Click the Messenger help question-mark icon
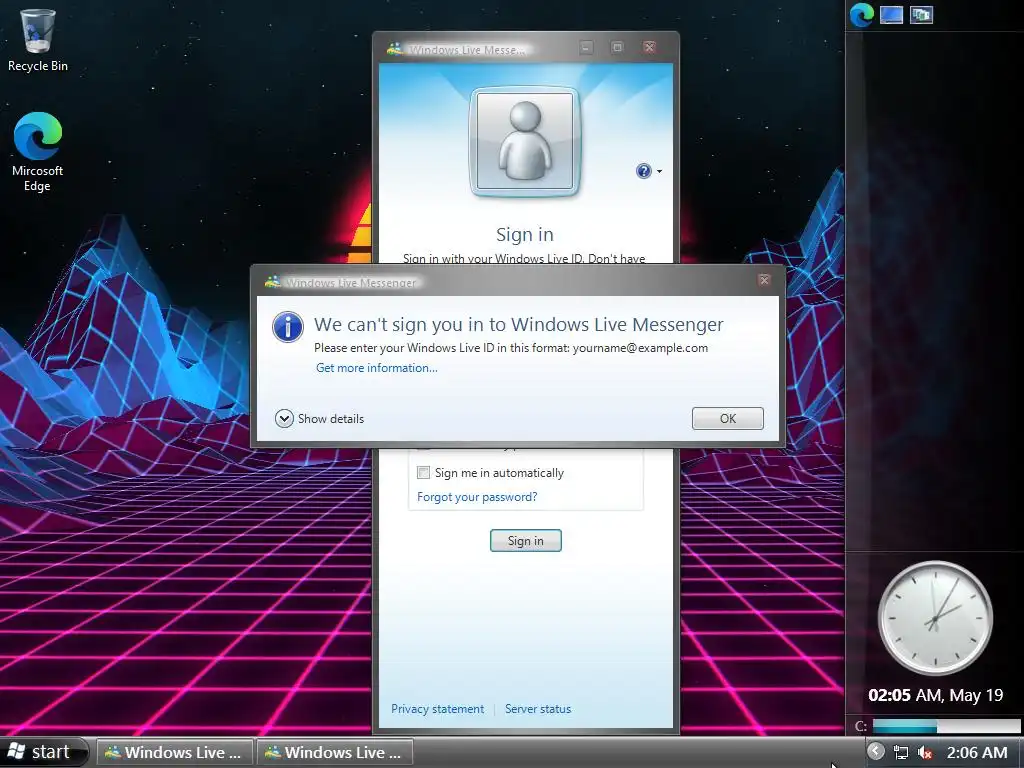Viewport: 1024px width, 768px height. (643, 171)
